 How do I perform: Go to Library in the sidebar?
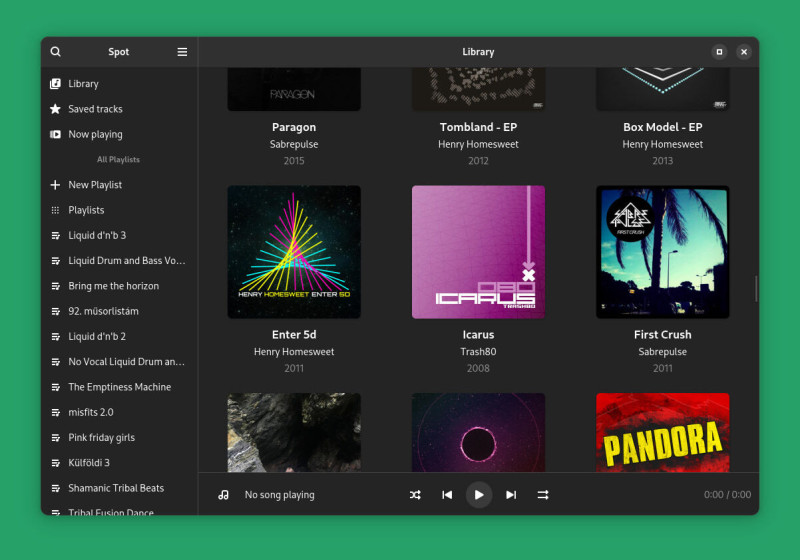click(118, 84)
